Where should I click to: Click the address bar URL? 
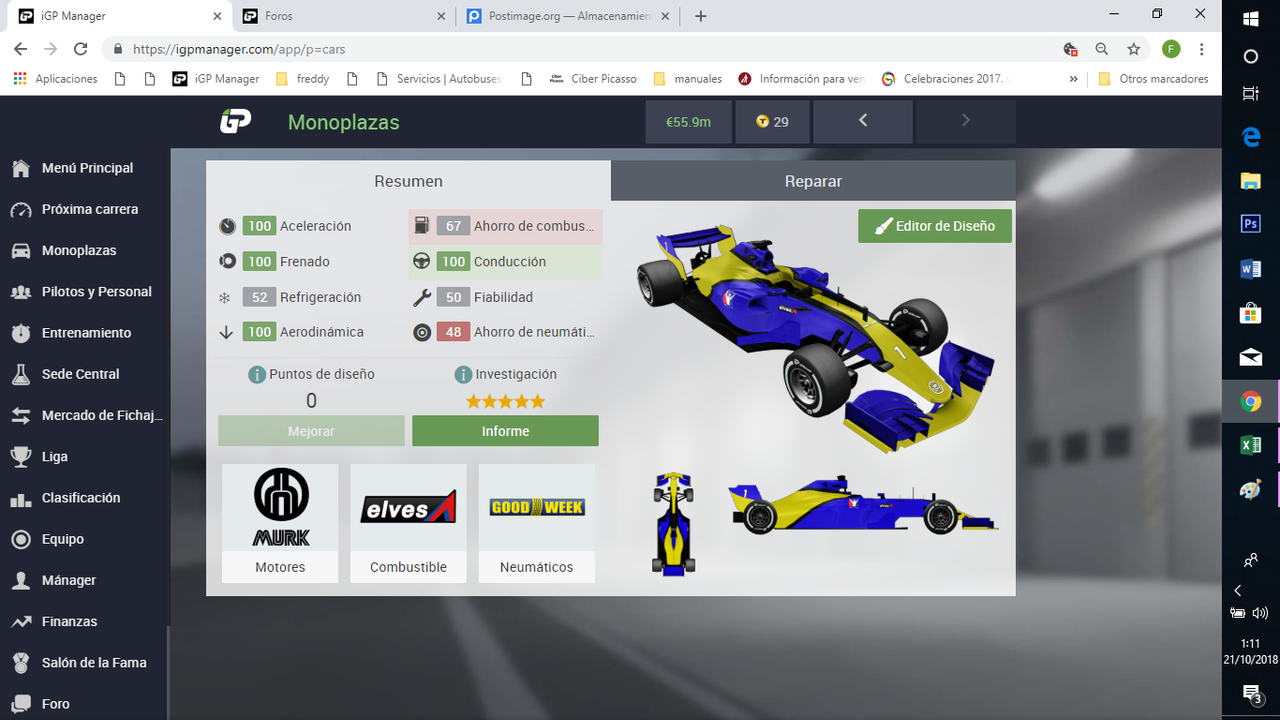tap(239, 49)
